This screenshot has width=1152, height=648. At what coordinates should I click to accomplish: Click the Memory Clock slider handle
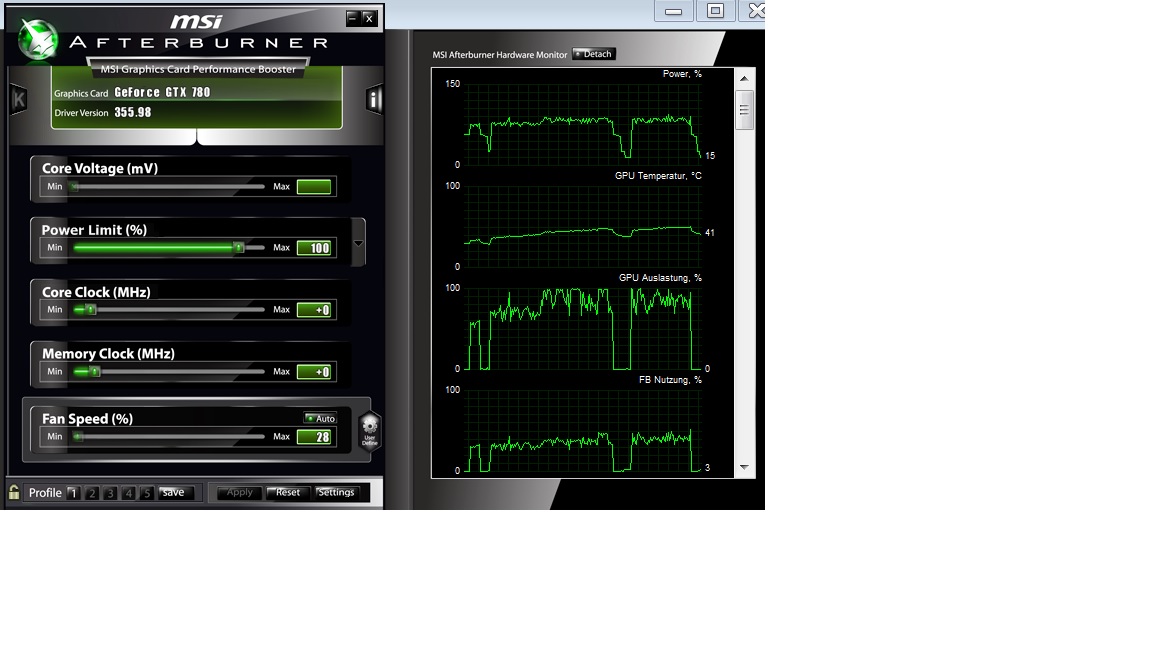pyautogui.click(x=95, y=371)
